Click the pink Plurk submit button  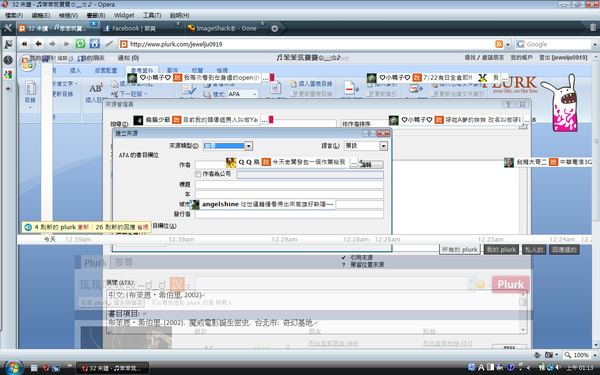point(510,285)
